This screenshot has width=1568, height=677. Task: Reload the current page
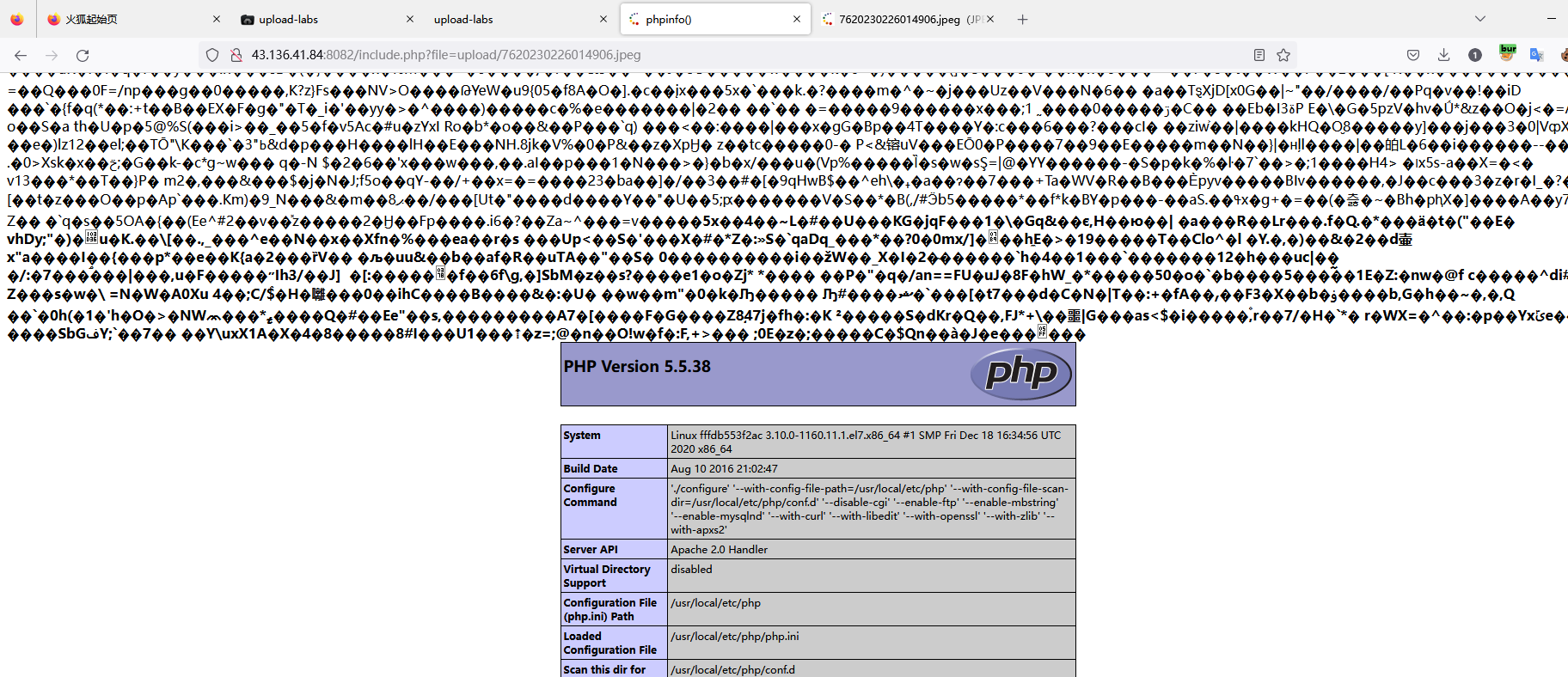(x=83, y=55)
